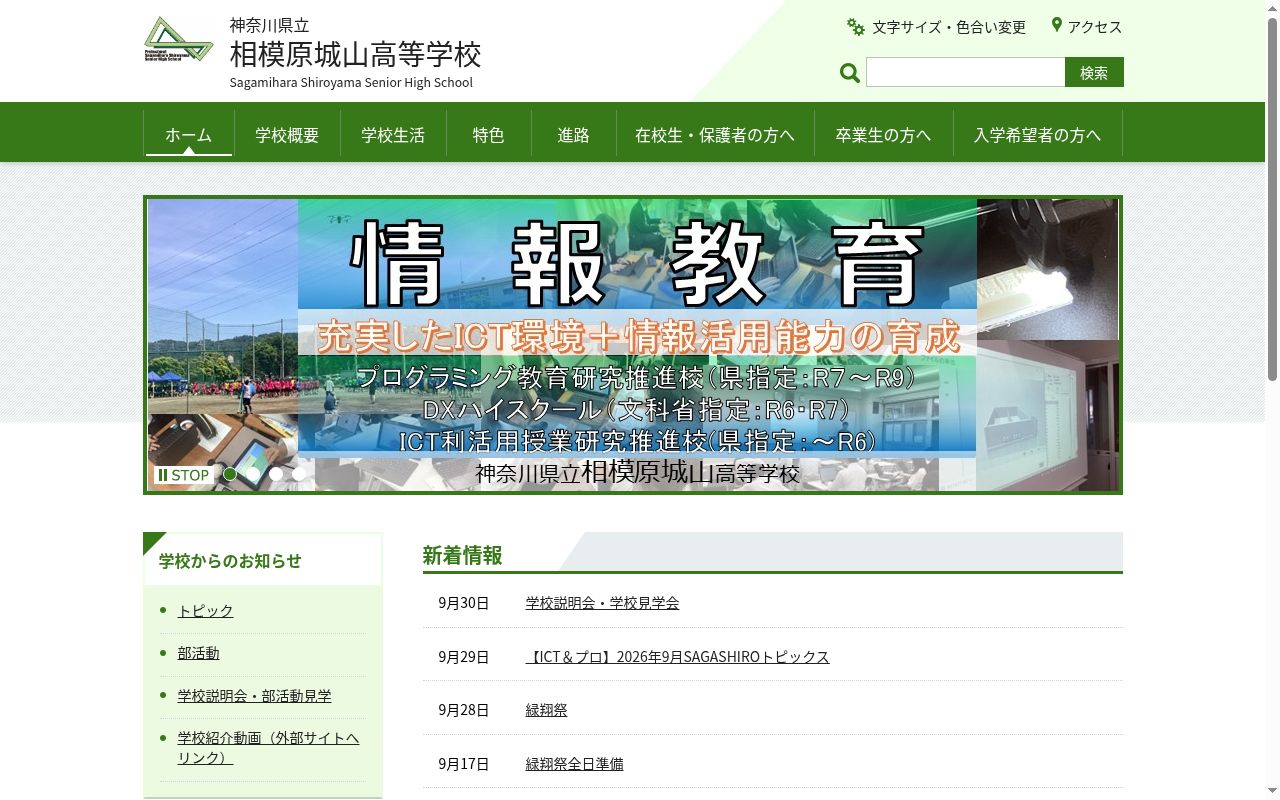
Task: Open the 特色 menu
Action: [489, 134]
